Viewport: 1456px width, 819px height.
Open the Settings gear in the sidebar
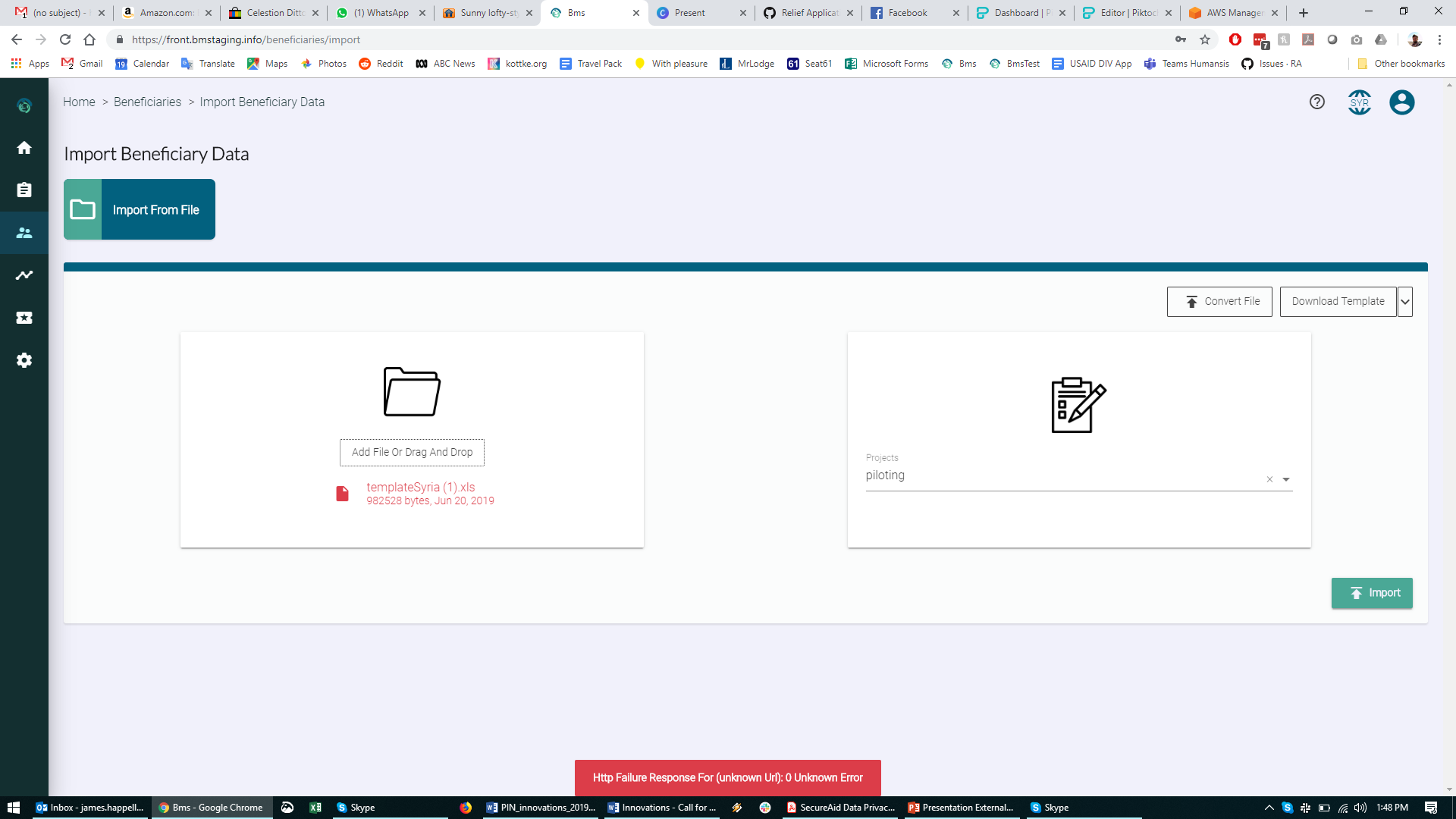coord(24,360)
